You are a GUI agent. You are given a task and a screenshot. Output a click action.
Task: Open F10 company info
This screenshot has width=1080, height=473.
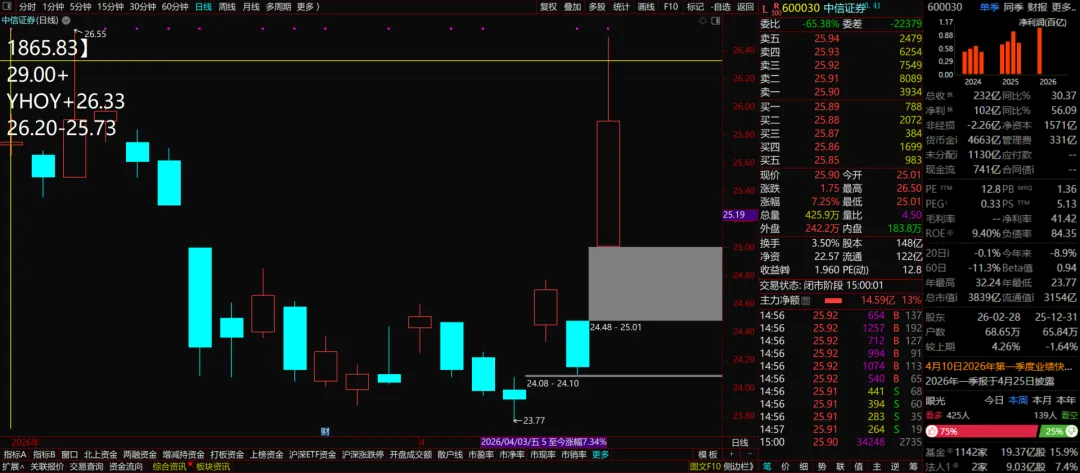click(671, 6)
